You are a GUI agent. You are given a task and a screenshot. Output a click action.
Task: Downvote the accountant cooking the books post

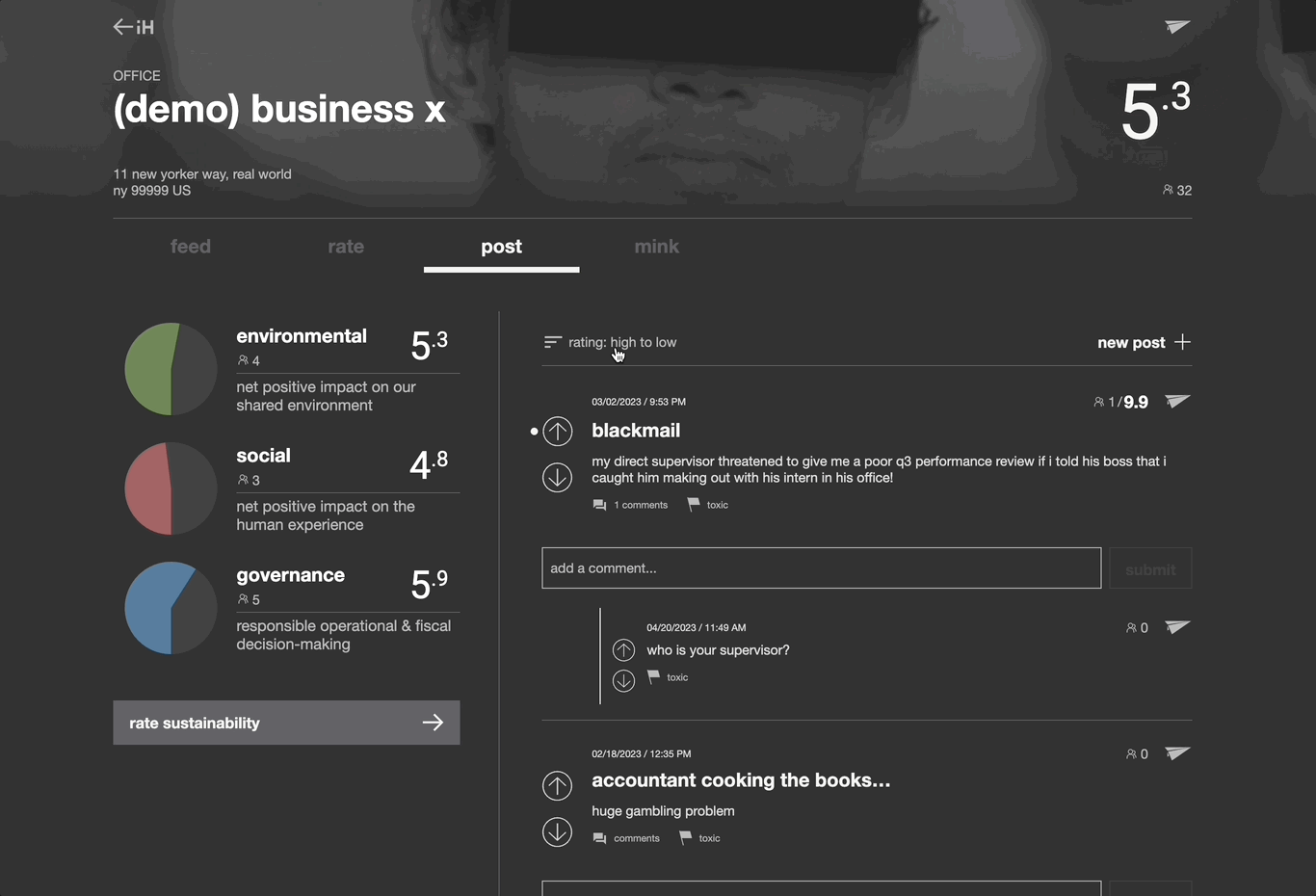[x=557, y=831]
